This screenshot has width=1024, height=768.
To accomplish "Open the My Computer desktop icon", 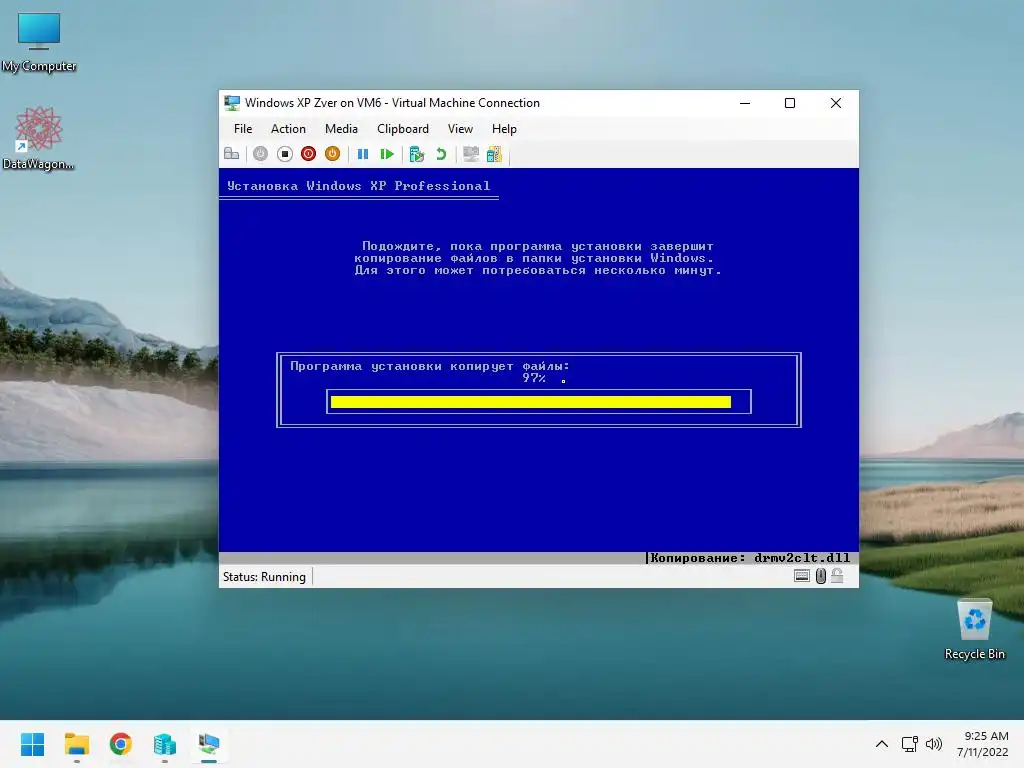I will (39, 43).
